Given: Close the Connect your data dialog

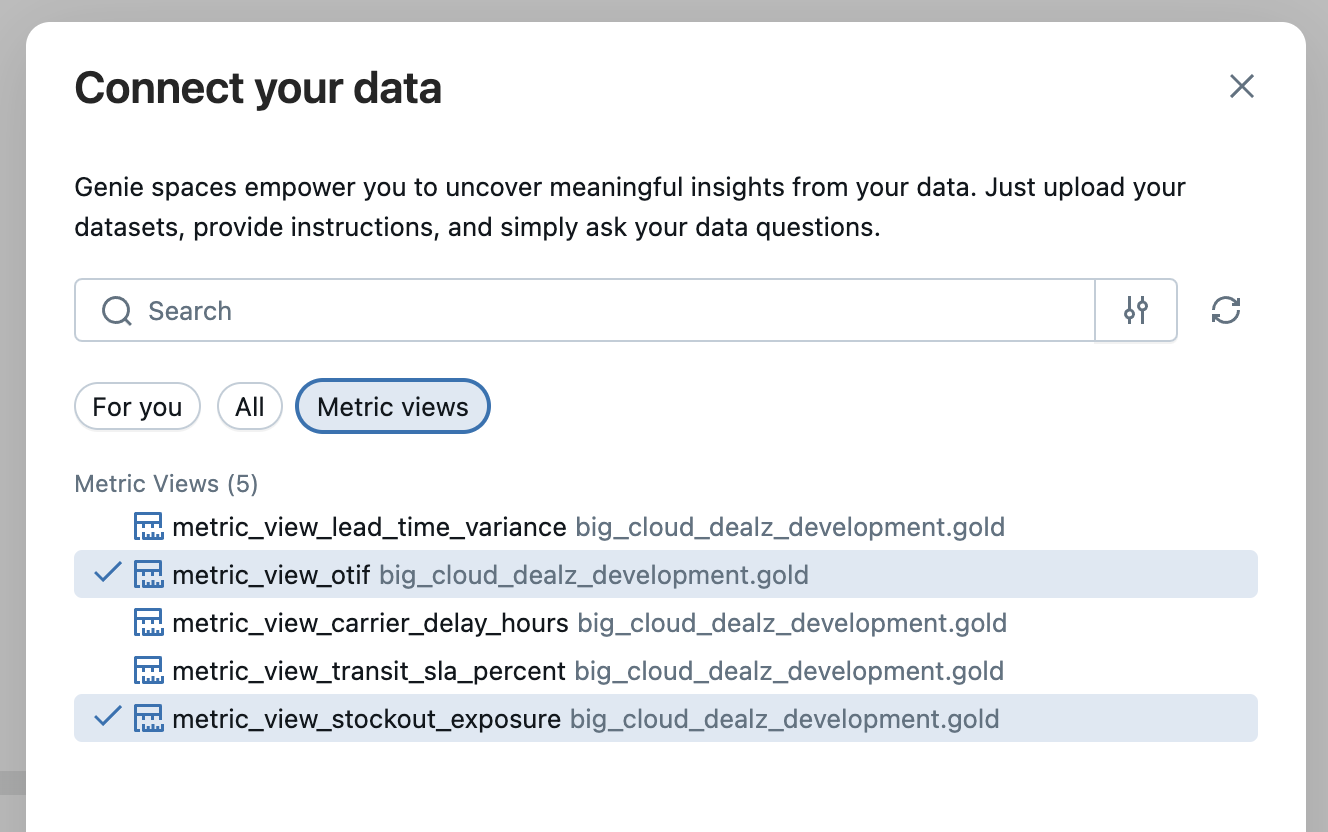Looking at the screenshot, I should click(x=1241, y=86).
